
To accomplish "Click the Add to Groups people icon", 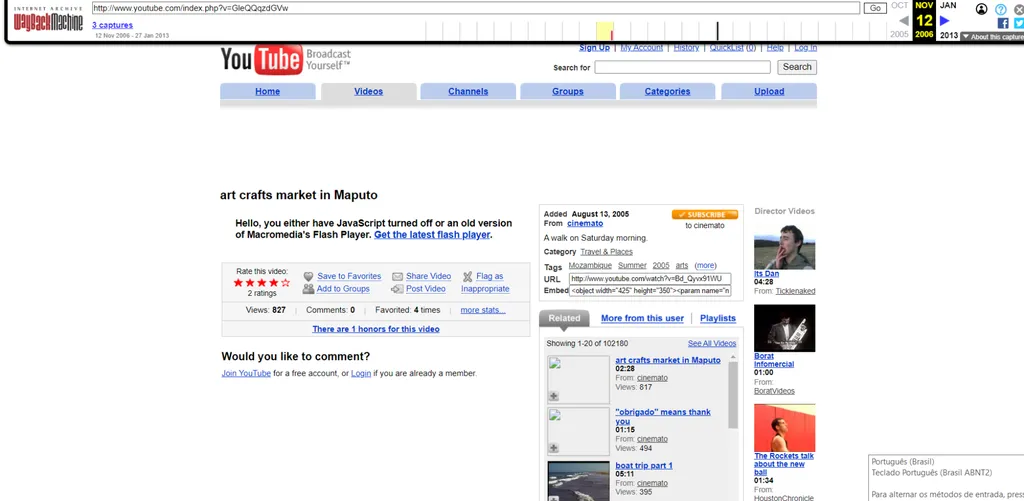I will 309,289.
